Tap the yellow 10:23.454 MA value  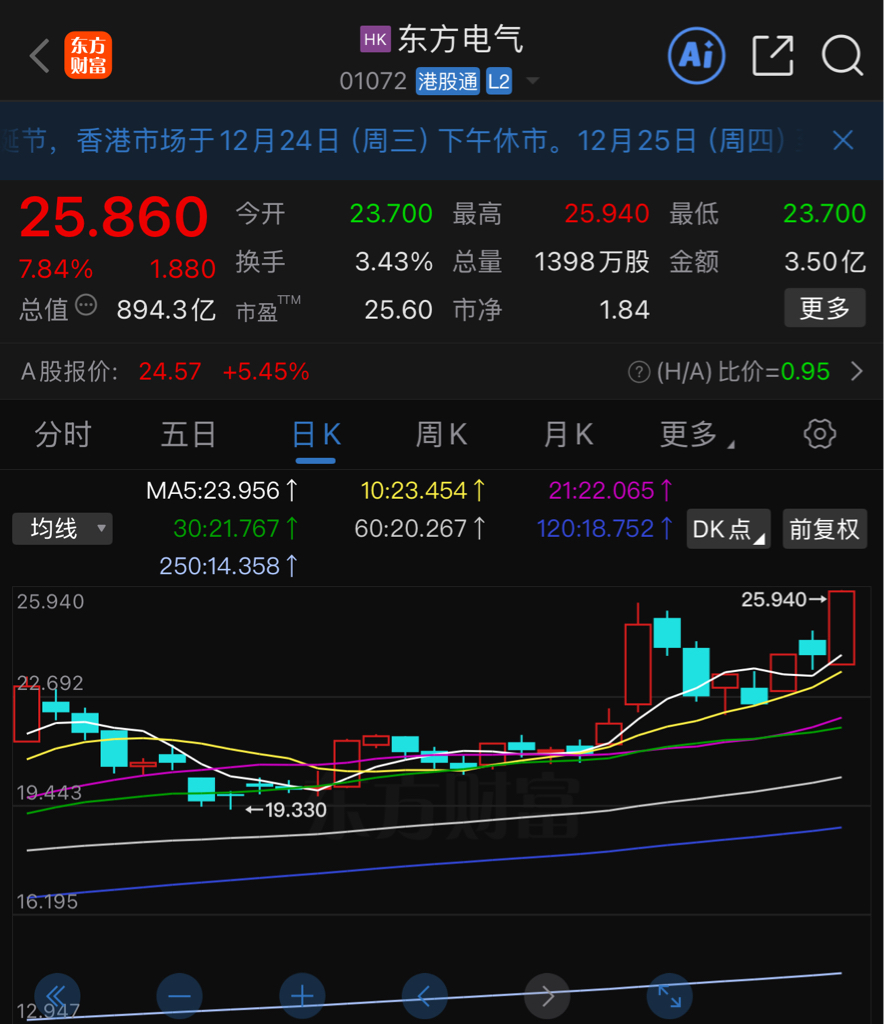point(423,490)
